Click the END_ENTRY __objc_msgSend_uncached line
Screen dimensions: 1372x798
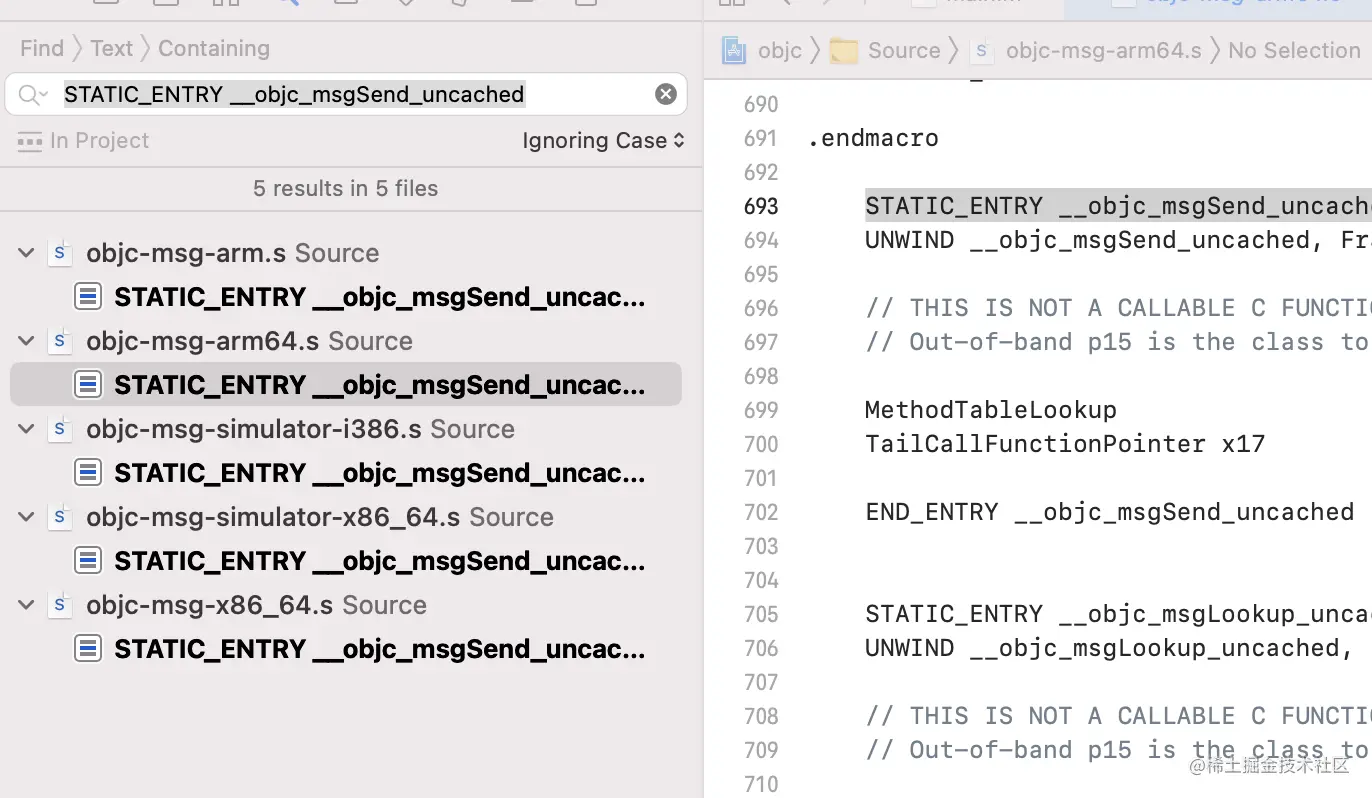coord(1110,512)
